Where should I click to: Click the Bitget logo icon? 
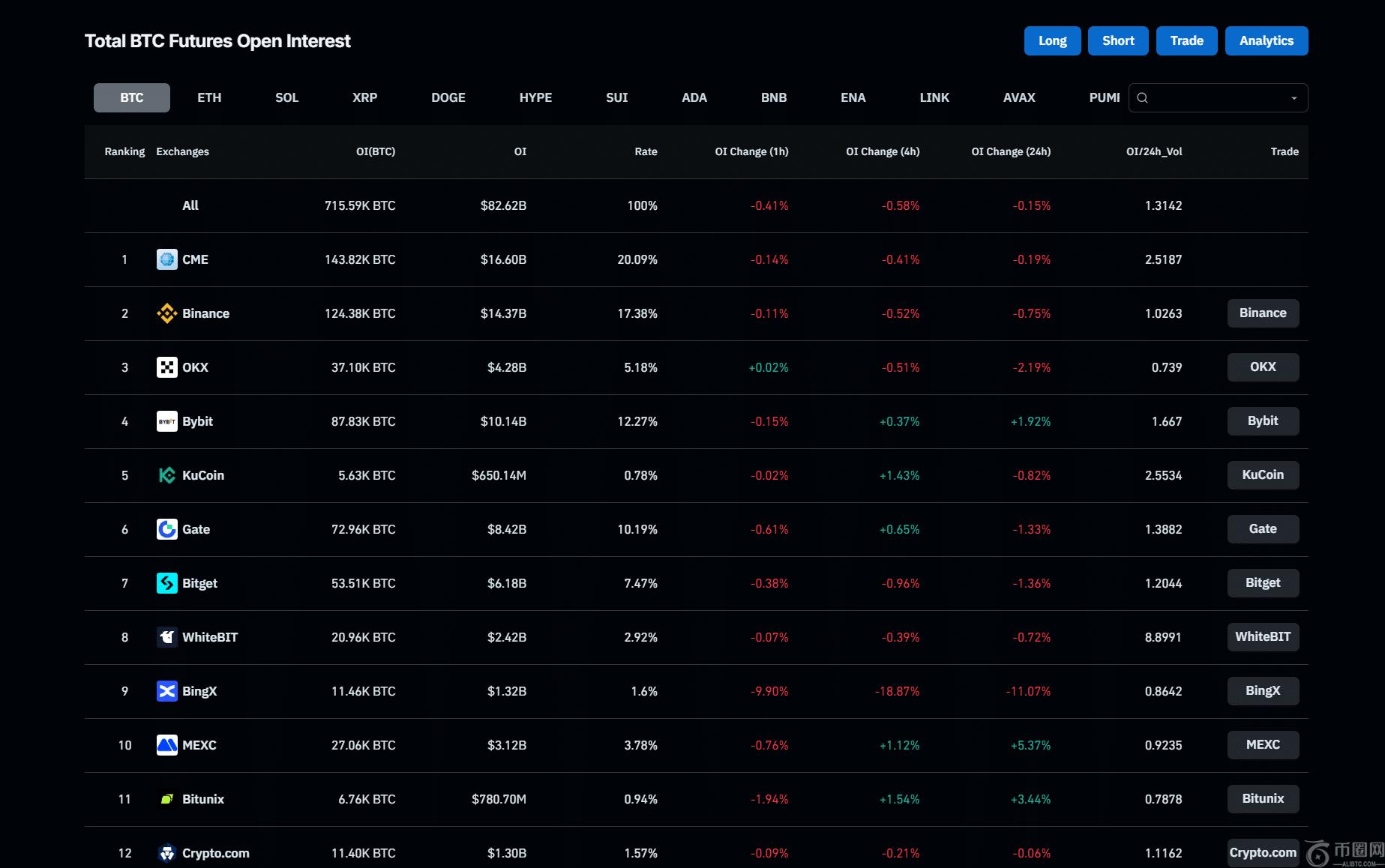(x=166, y=583)
